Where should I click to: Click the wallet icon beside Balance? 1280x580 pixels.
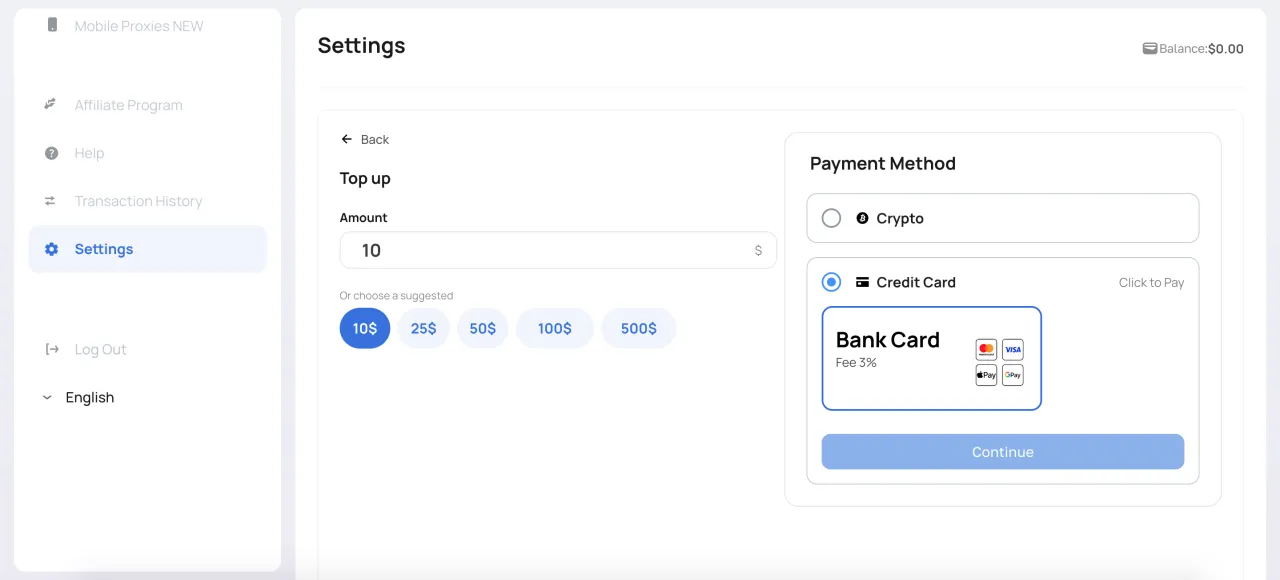point(1150,48)
